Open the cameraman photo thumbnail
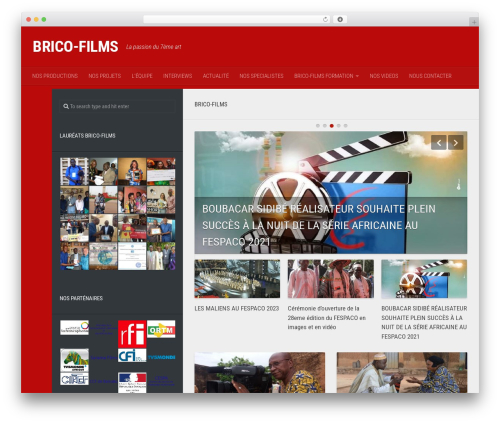 (x=260, y=372)
